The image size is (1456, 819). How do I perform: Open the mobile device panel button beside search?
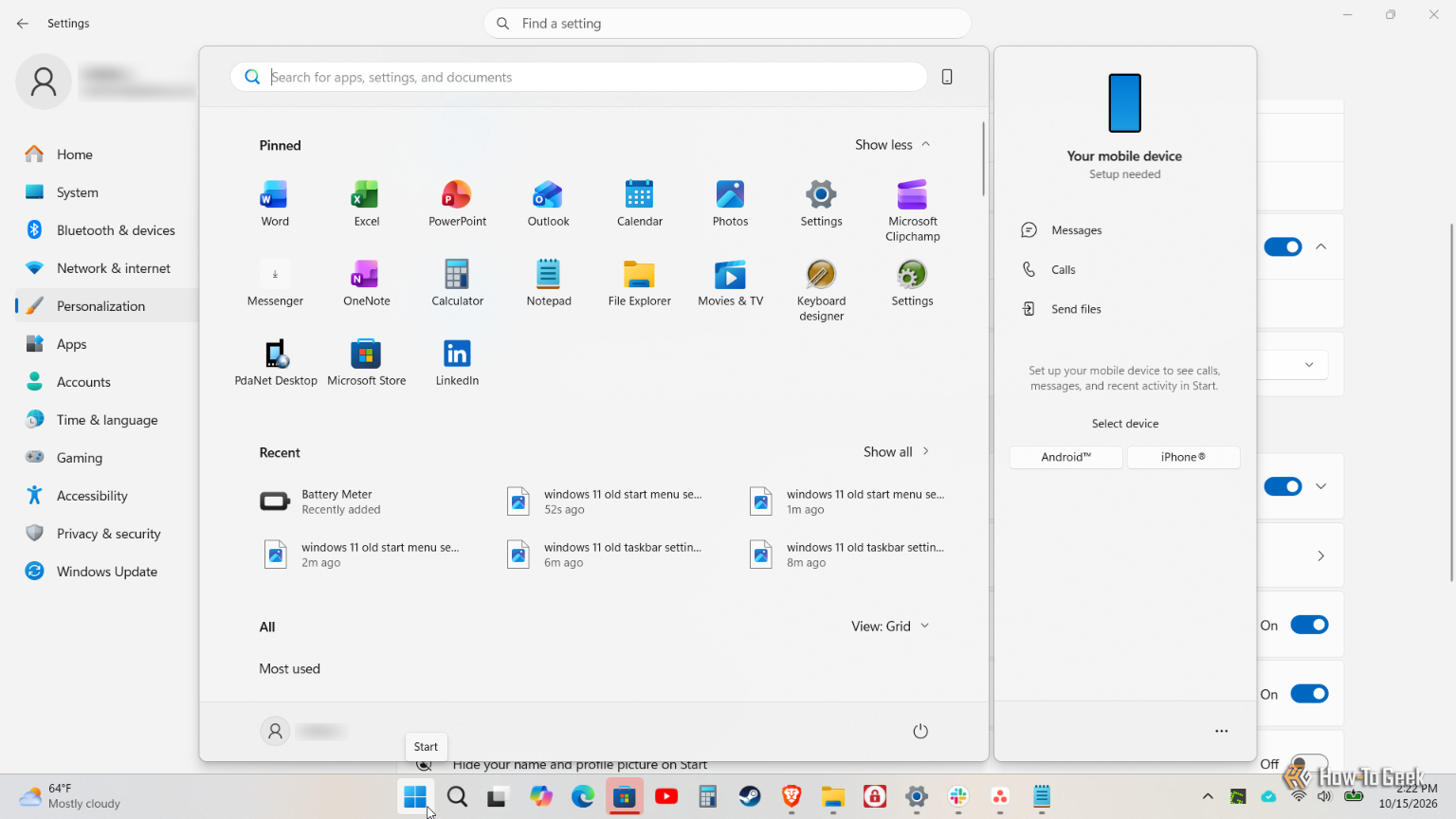(x=947, y=77)
